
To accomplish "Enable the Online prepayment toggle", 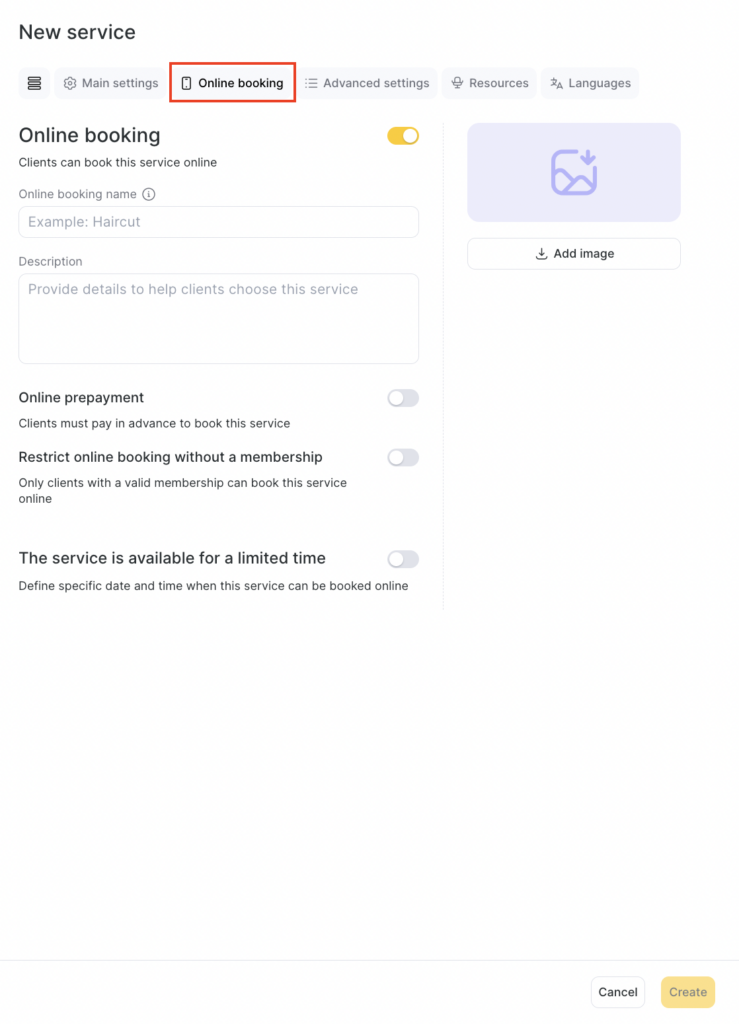I will [403, 398].
